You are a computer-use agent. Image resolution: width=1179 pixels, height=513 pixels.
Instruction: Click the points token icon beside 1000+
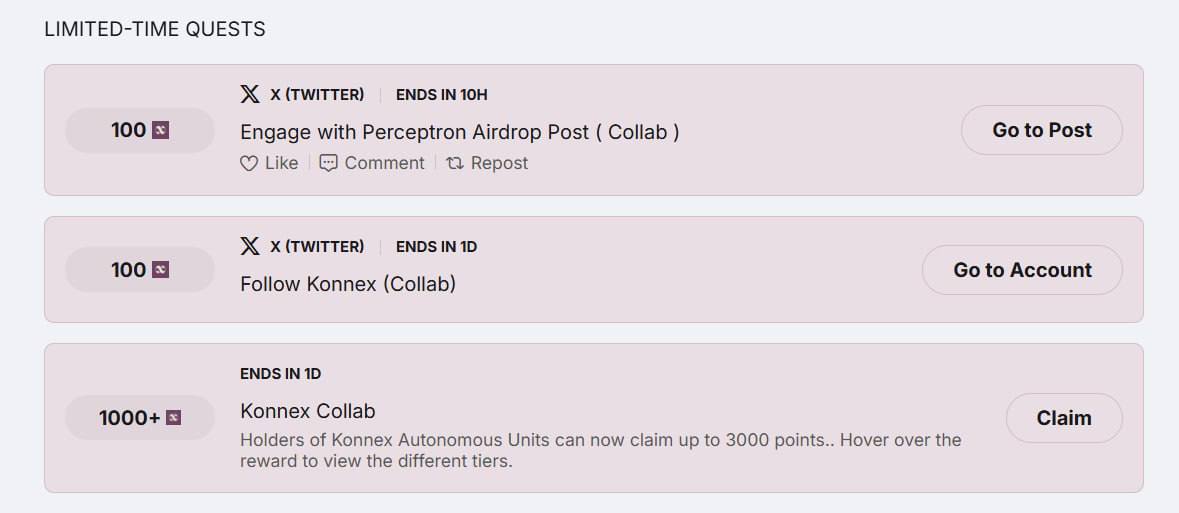tap(174, 418)
